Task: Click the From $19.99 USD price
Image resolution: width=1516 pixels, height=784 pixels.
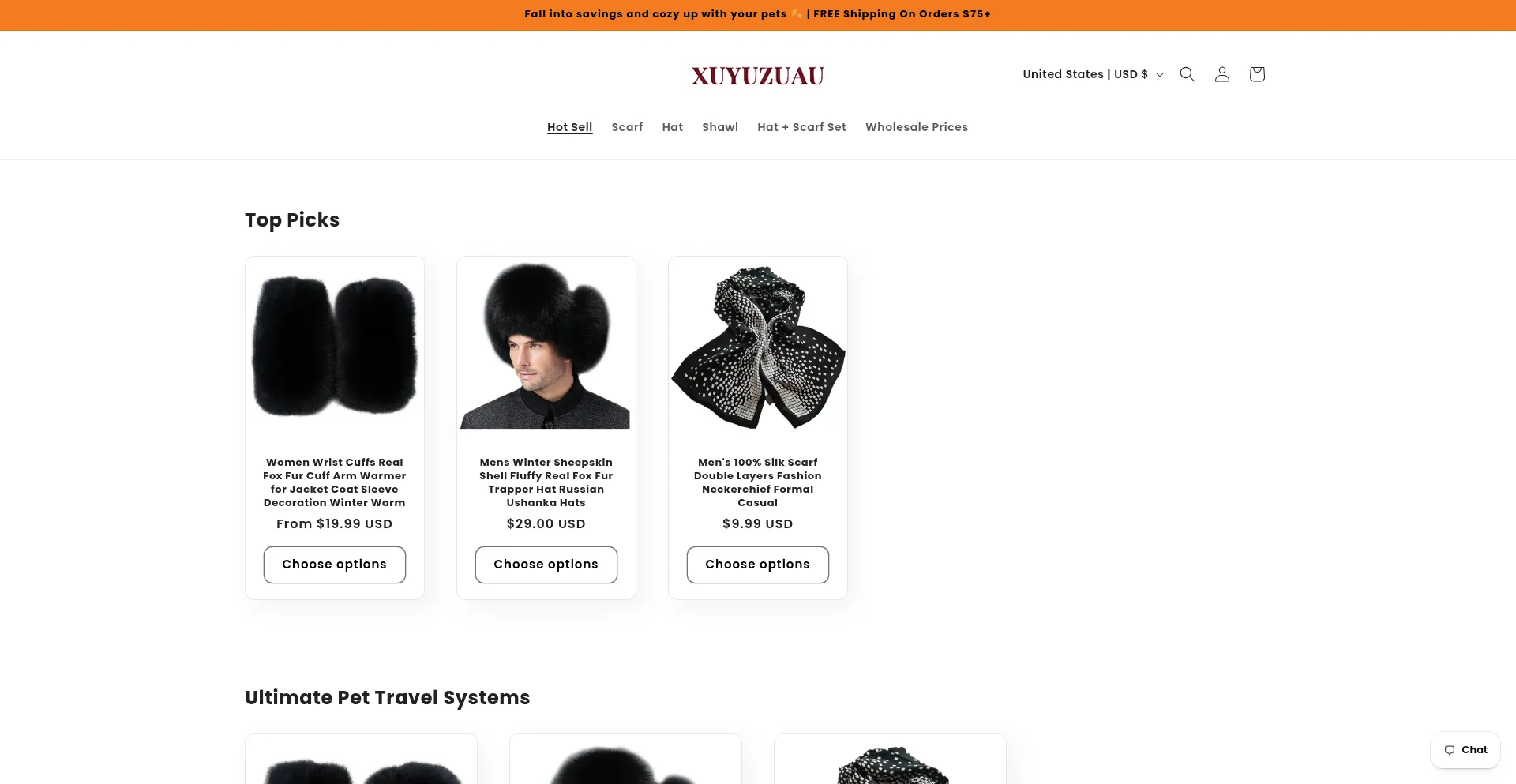Action: (x=335, y=524)
